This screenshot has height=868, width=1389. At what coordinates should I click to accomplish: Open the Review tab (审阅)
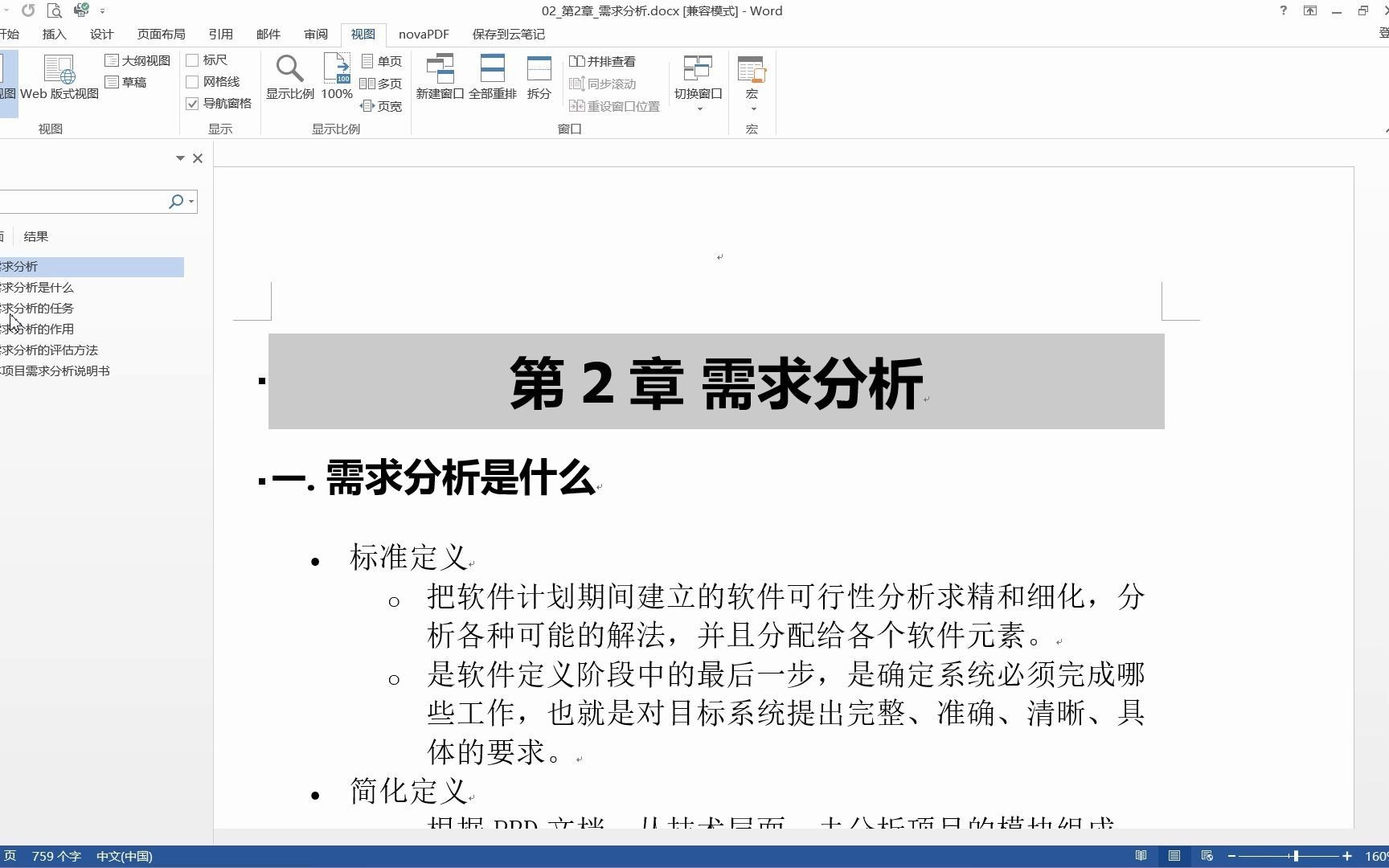(x=316, y=35)
